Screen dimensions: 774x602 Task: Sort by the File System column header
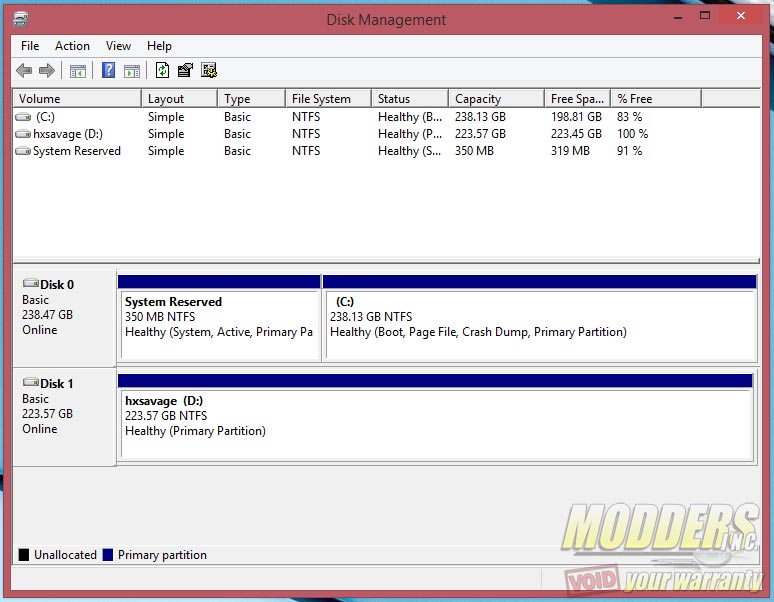[328, 99]
